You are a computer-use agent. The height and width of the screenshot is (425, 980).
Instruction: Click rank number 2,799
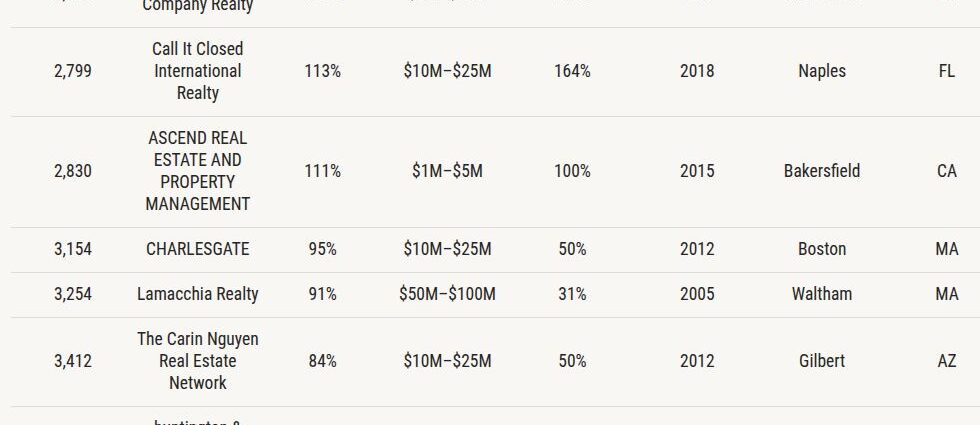click(x=73, y=71)
